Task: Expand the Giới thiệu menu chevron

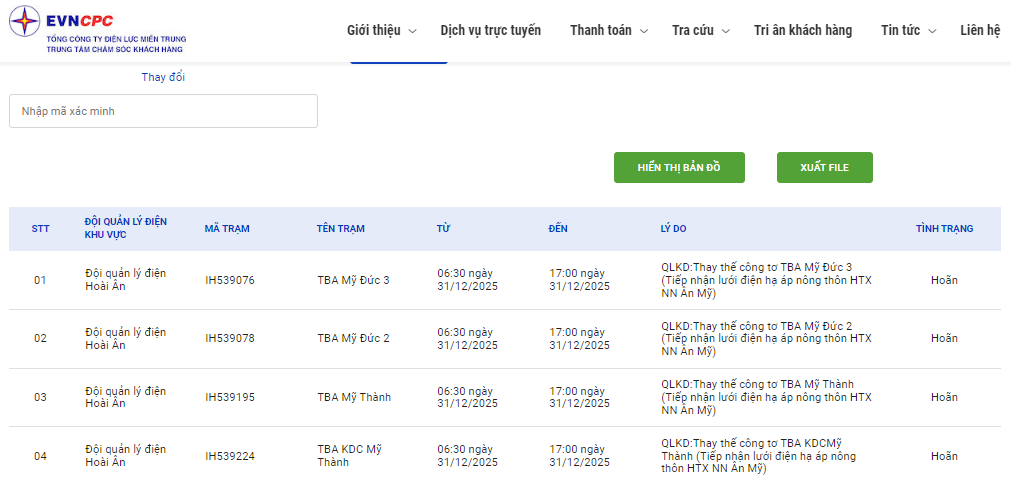Action: pyautogui.click(x=413, y=31)
